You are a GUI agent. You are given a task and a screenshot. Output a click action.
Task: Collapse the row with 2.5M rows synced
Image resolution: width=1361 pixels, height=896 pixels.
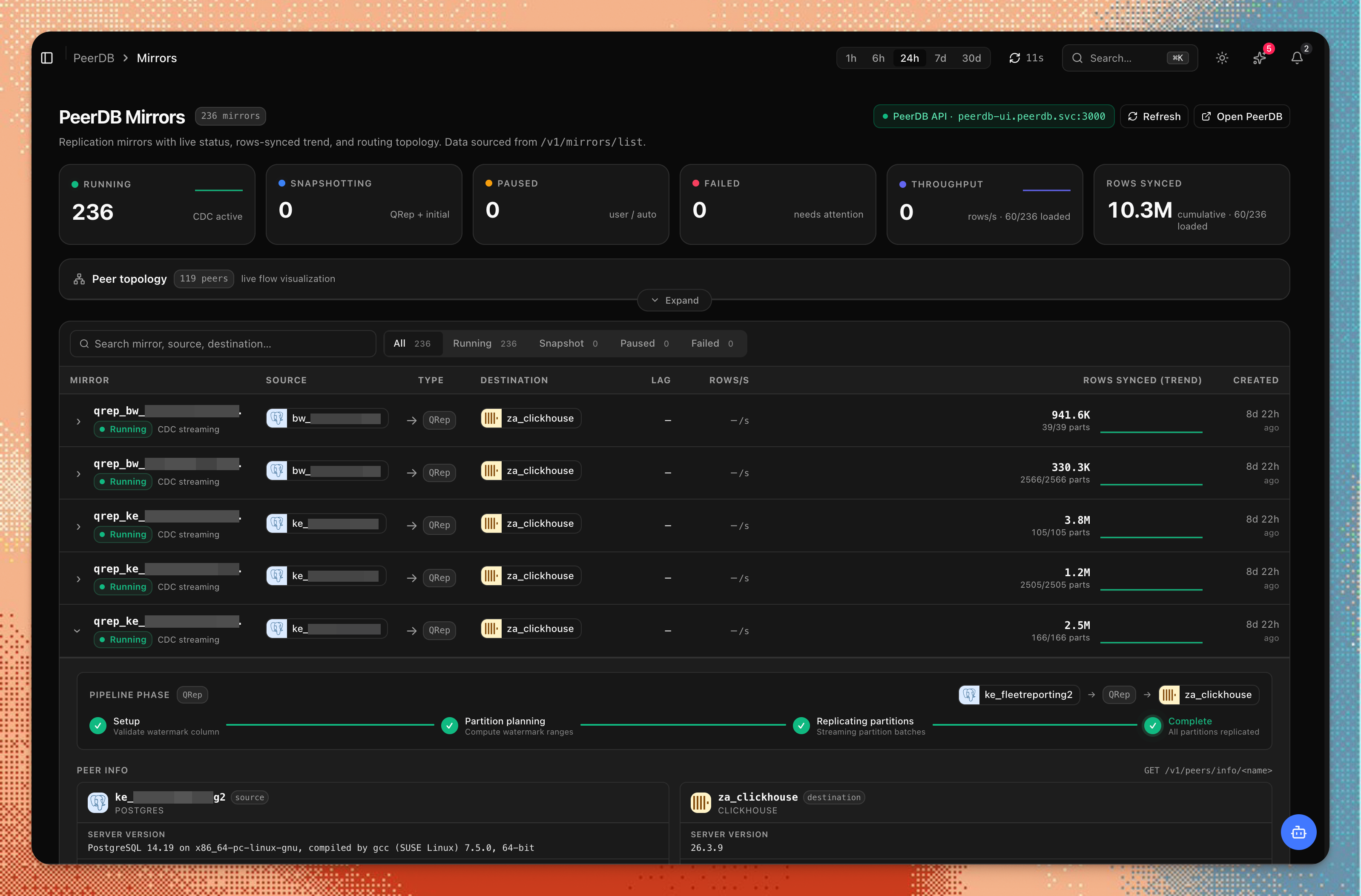pos(77,631)
